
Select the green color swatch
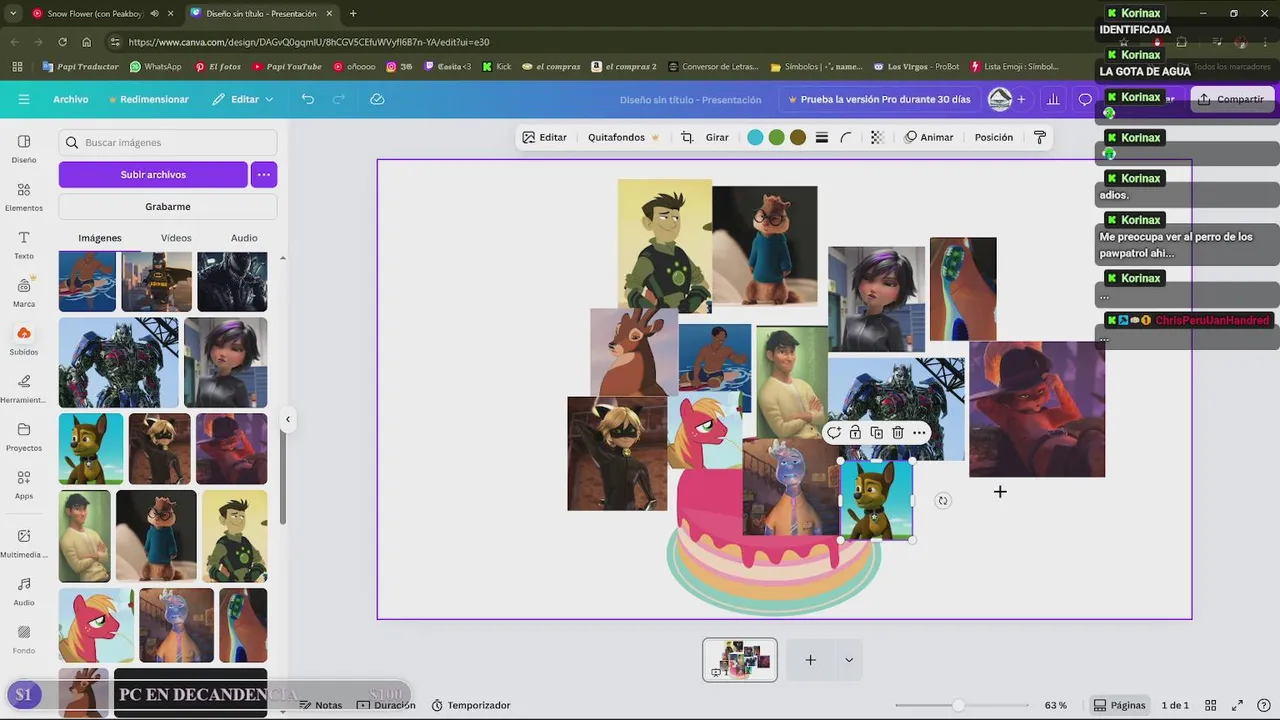pyautogui.click(x=777, y=137)
